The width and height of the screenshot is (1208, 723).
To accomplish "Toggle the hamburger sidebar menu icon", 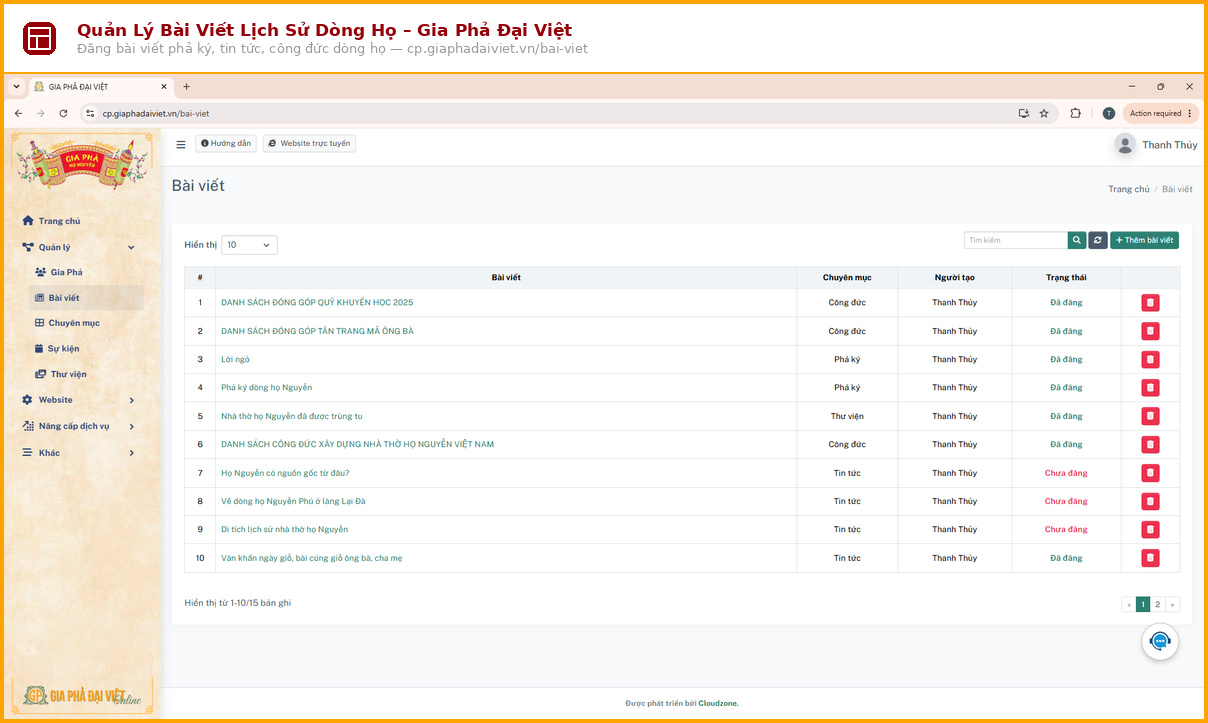I will pyautogui.click(x=181, y=144).
